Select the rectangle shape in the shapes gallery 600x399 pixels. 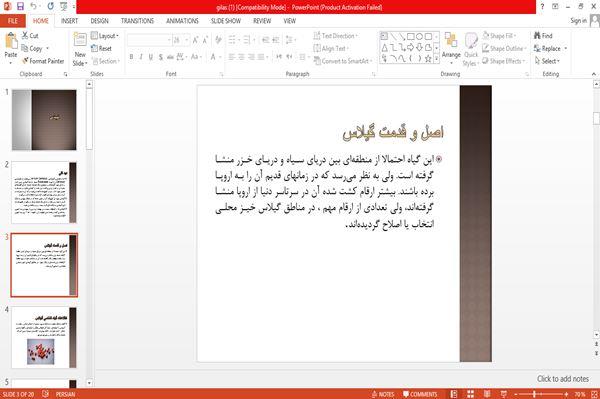411,37
